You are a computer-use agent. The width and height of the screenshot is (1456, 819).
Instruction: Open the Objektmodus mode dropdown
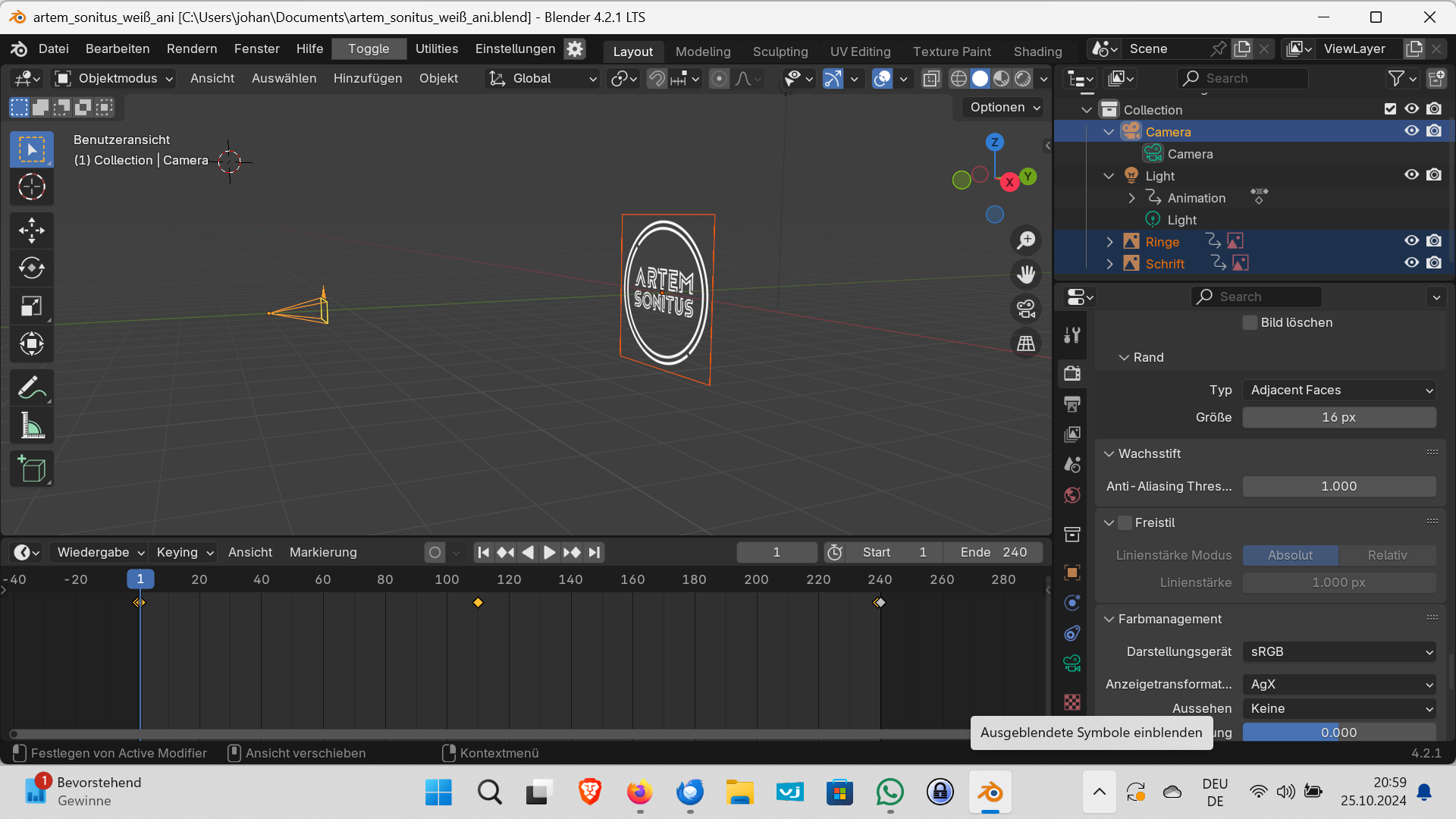point(115,78)
